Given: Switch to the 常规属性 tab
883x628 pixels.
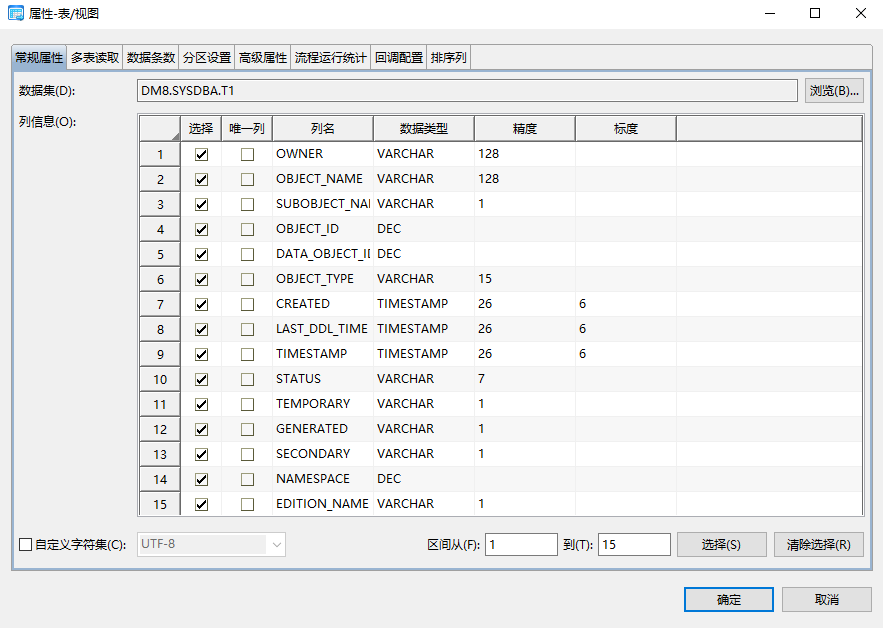Looking at the screenshot, I should tap(39, 57).
